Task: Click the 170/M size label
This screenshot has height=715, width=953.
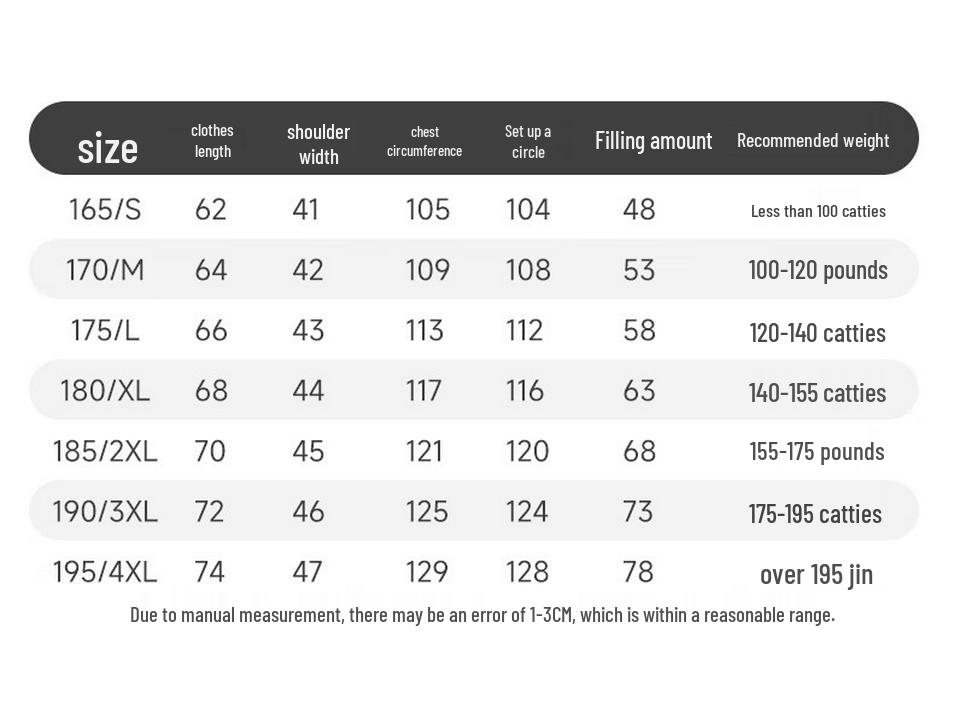Action: pyautogui.click(x=105, y=270)
